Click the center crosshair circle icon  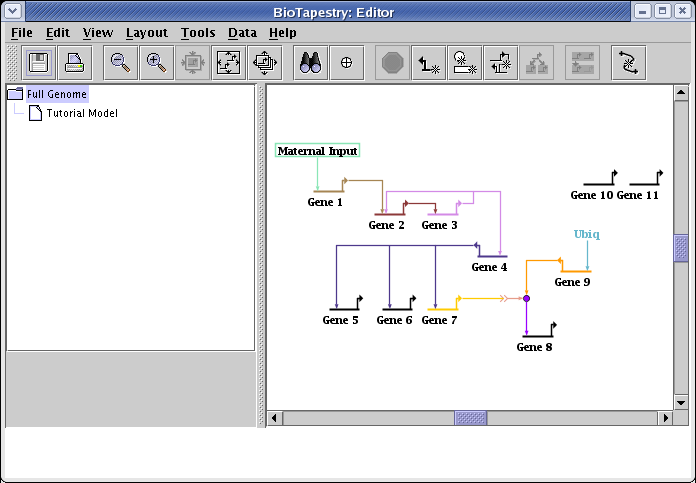347,62
